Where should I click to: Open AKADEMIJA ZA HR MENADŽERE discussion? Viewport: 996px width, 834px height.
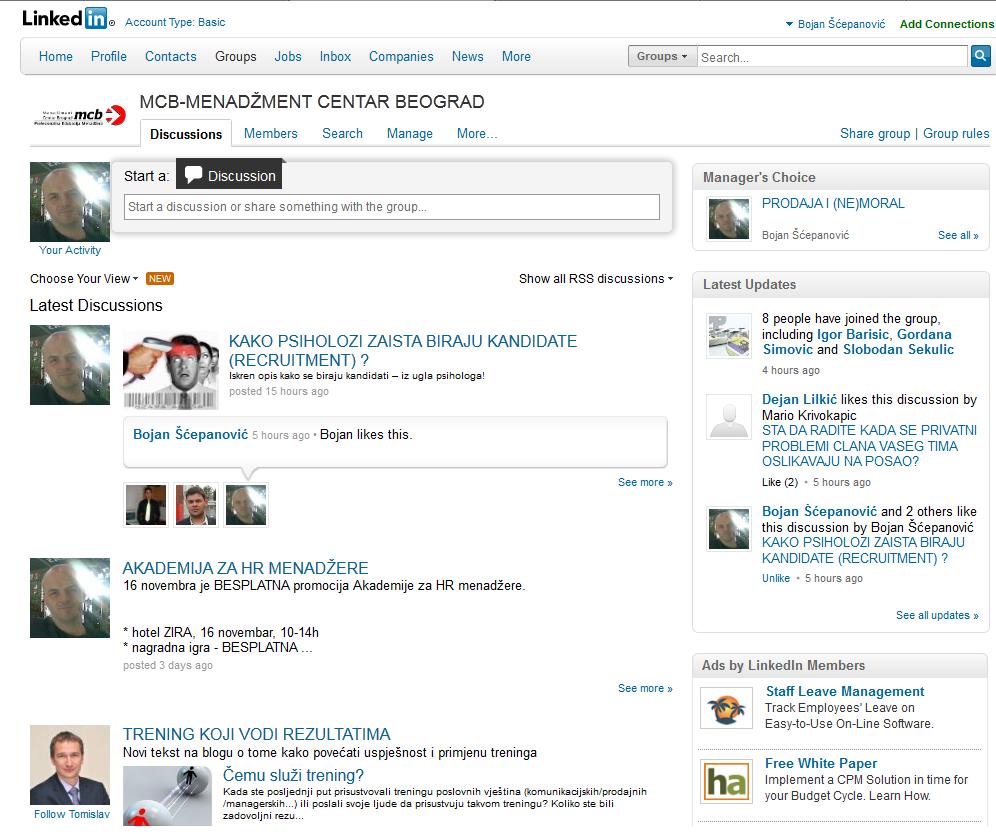point(245,568)
